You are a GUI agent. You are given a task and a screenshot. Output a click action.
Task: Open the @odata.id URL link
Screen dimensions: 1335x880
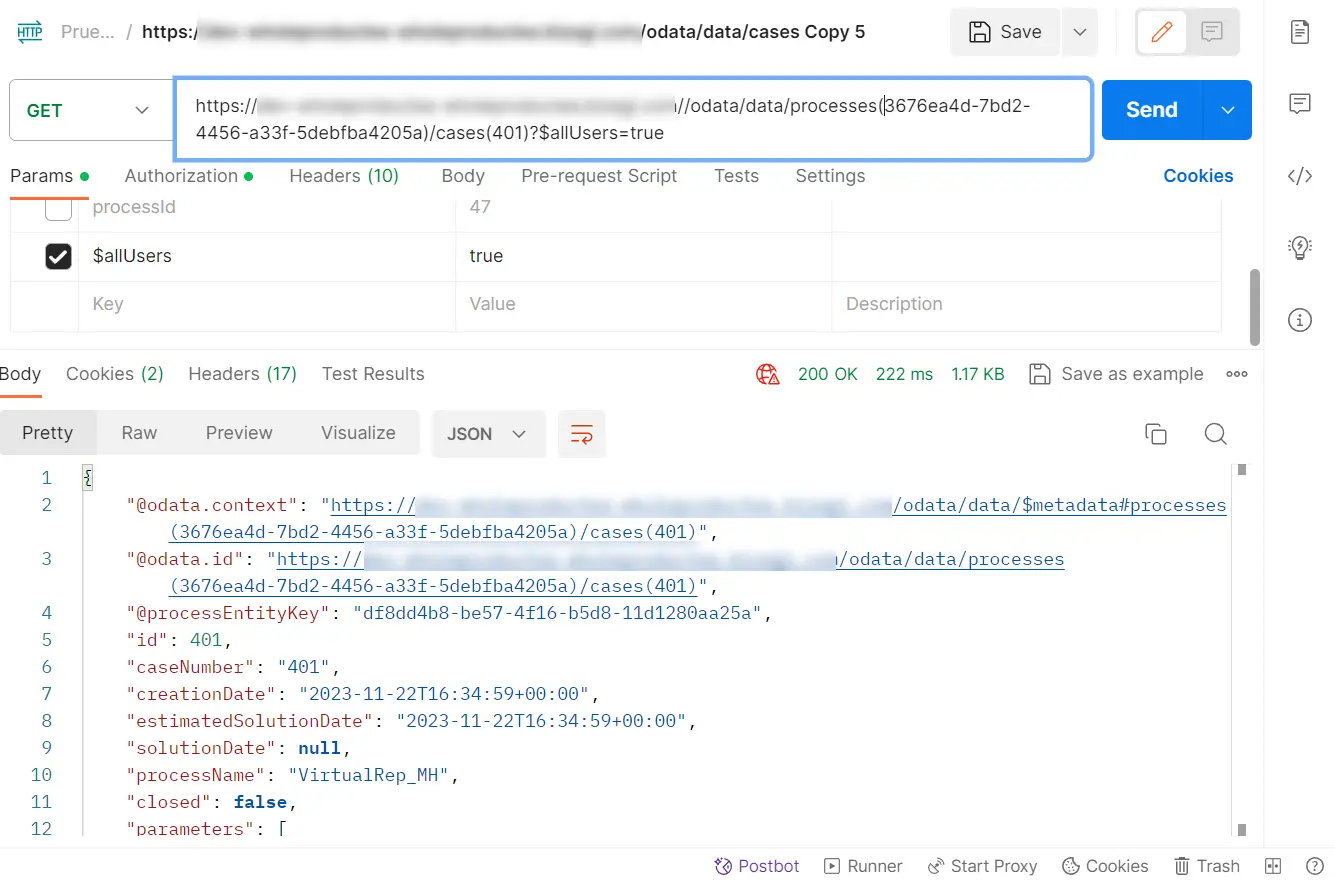[x=670, y=559]
